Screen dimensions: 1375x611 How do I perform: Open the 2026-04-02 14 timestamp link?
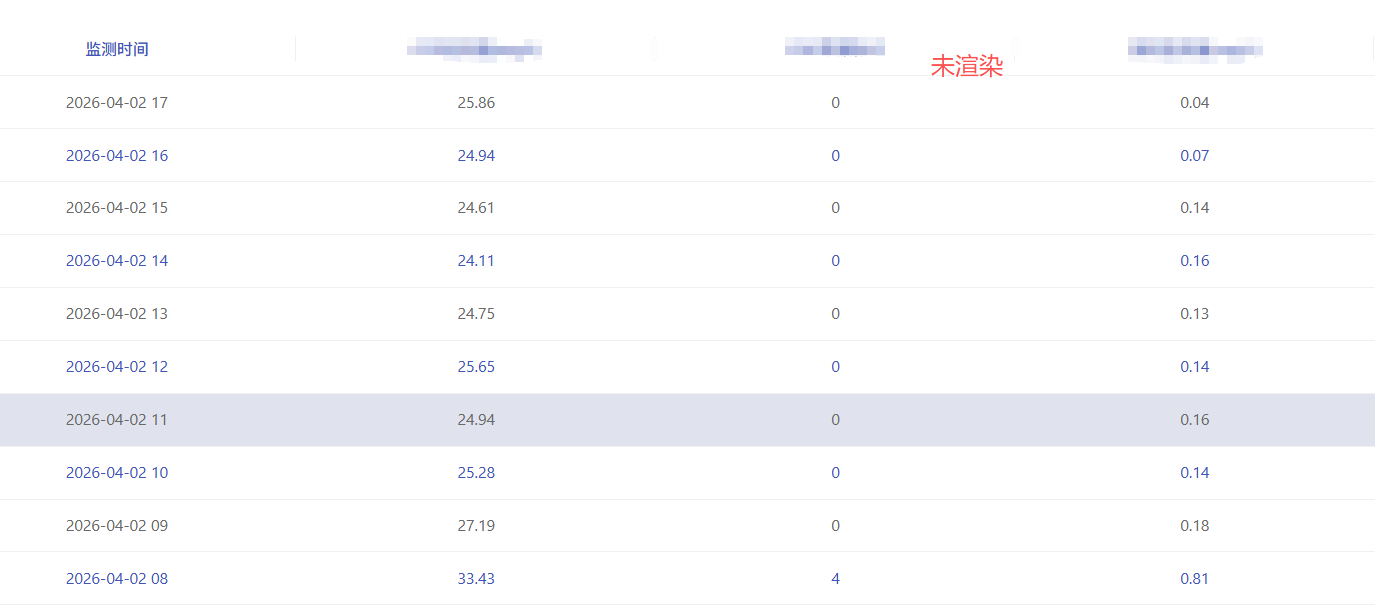pyautogui.click(x=117, y=261)
